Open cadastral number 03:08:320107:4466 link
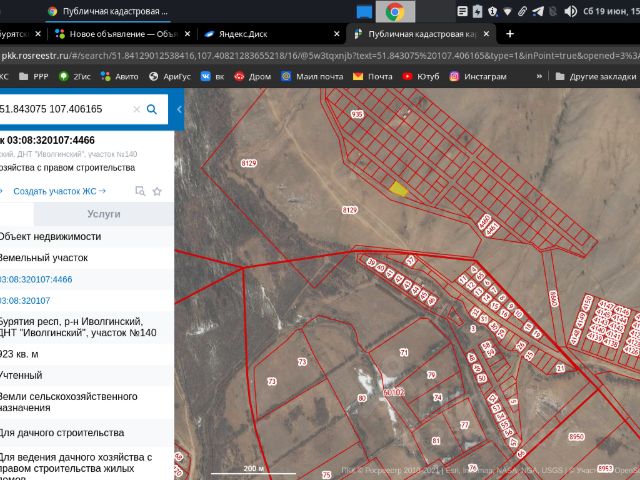Image resolution: width=640 pixels, height=480 pixels. tap(36, 279)
